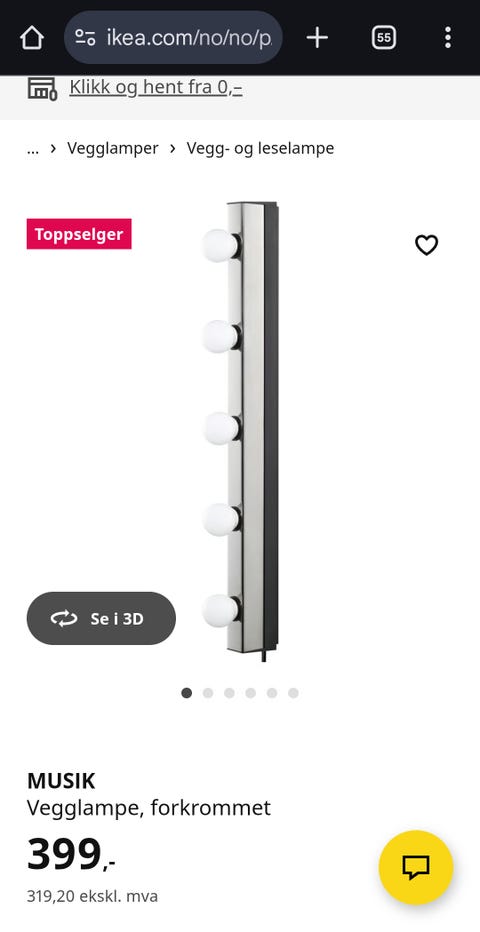Screen dimensions: 480x932
Task: Open the tab switcher showing 55
Action: (384, 38)
